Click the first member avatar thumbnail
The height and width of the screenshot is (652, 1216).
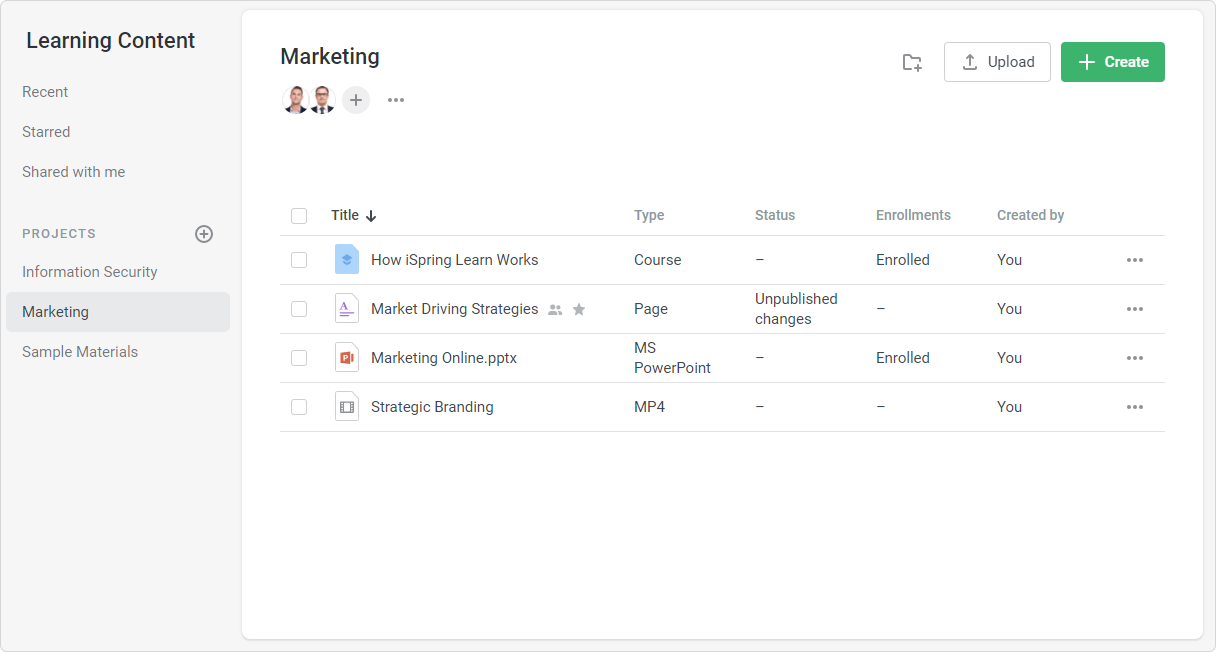point(295,100)
